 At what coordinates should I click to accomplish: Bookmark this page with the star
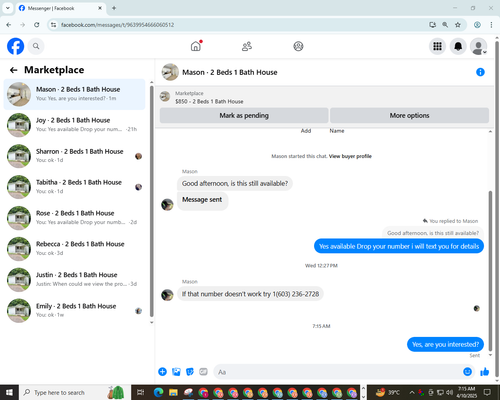click(458, 25)
